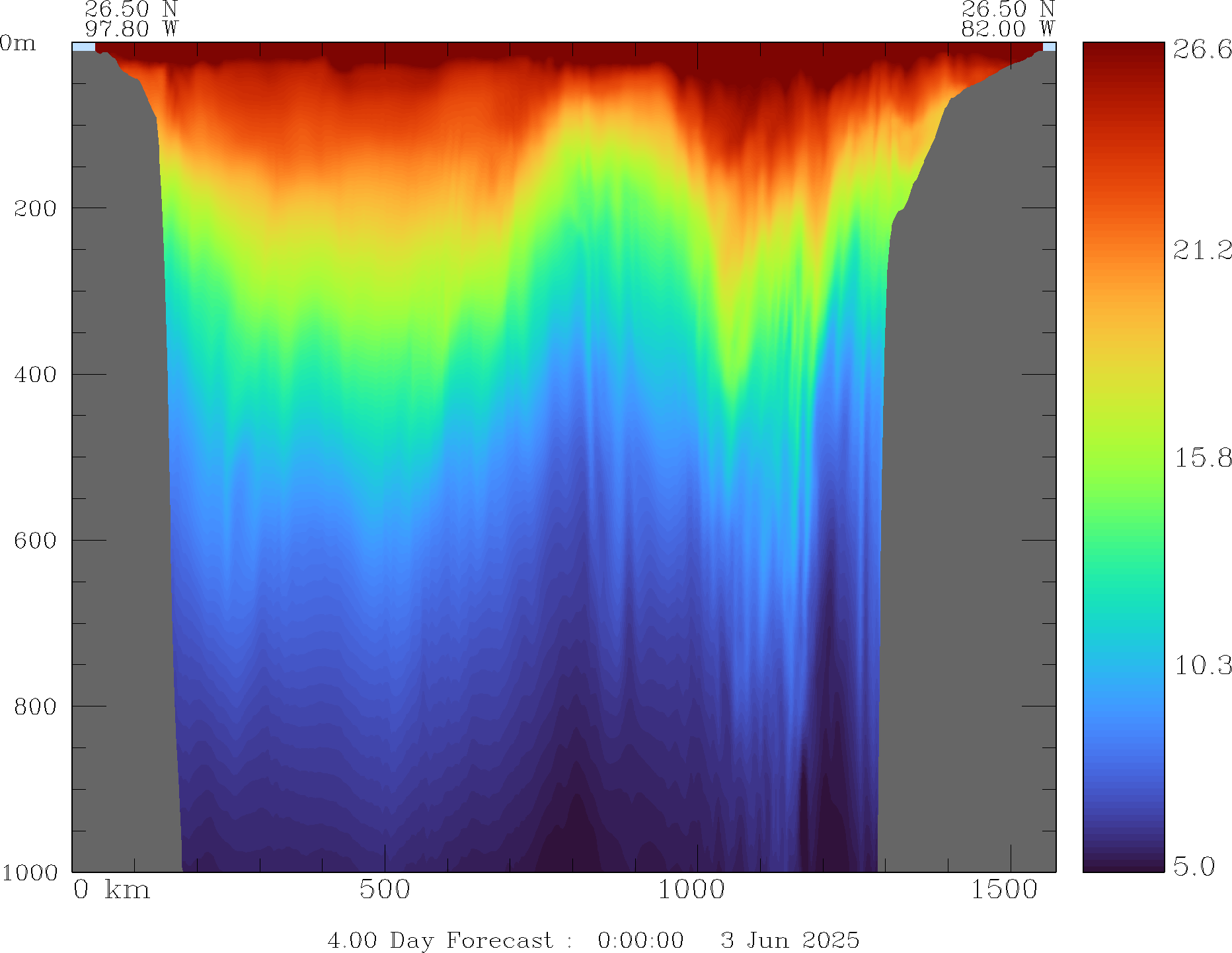Click the 21.2 colorbar value label
Image resolution: width=1232 pixels, height=953 pixels.
(1202, 250)
